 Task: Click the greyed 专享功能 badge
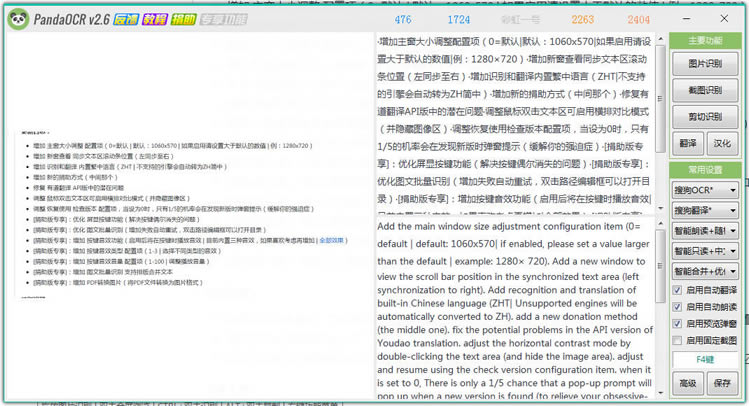[224, 20]
